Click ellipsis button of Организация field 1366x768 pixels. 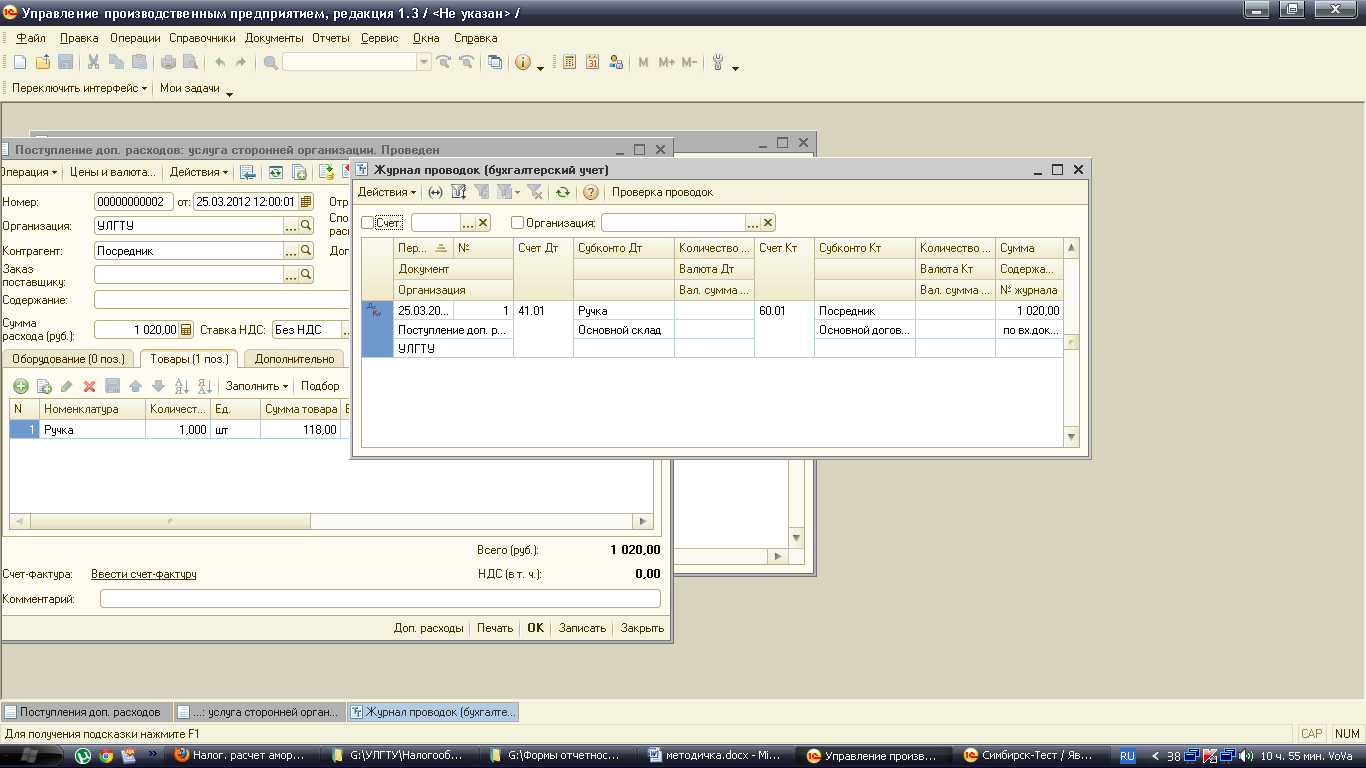291,225
